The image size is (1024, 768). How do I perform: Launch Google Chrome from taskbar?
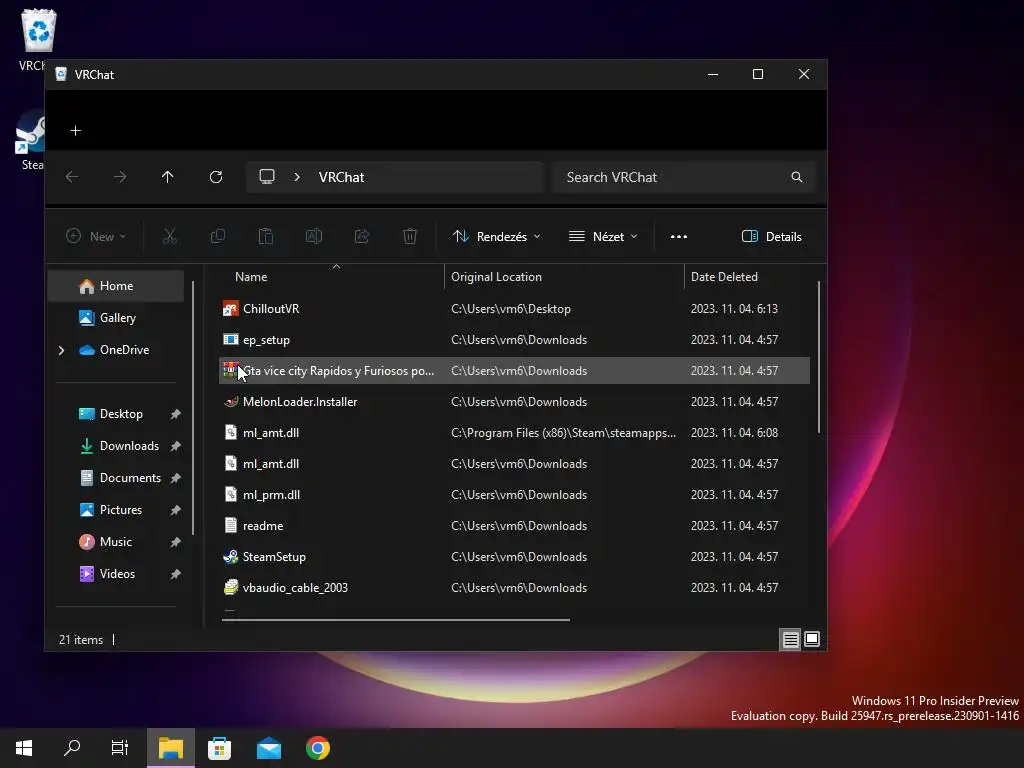coord(317,748)
